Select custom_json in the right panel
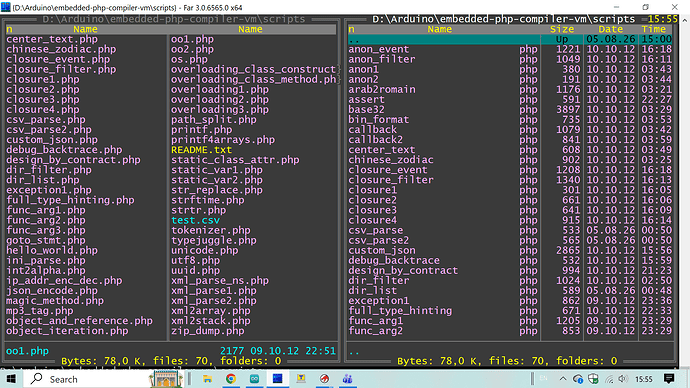 tap(382, 250)
